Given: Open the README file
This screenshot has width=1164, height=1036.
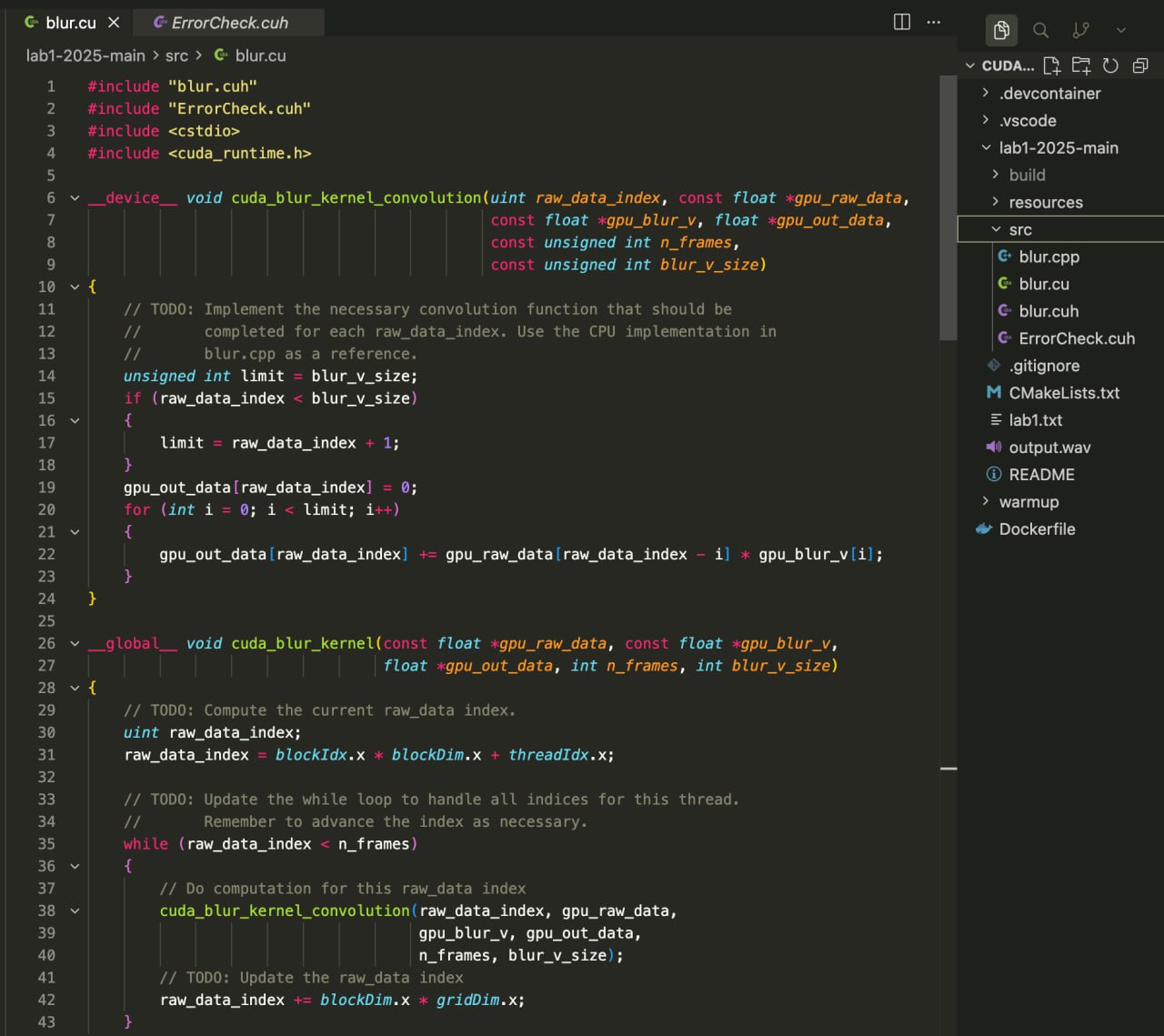Looking at the screenshot, I should (x=1041, y=475).
